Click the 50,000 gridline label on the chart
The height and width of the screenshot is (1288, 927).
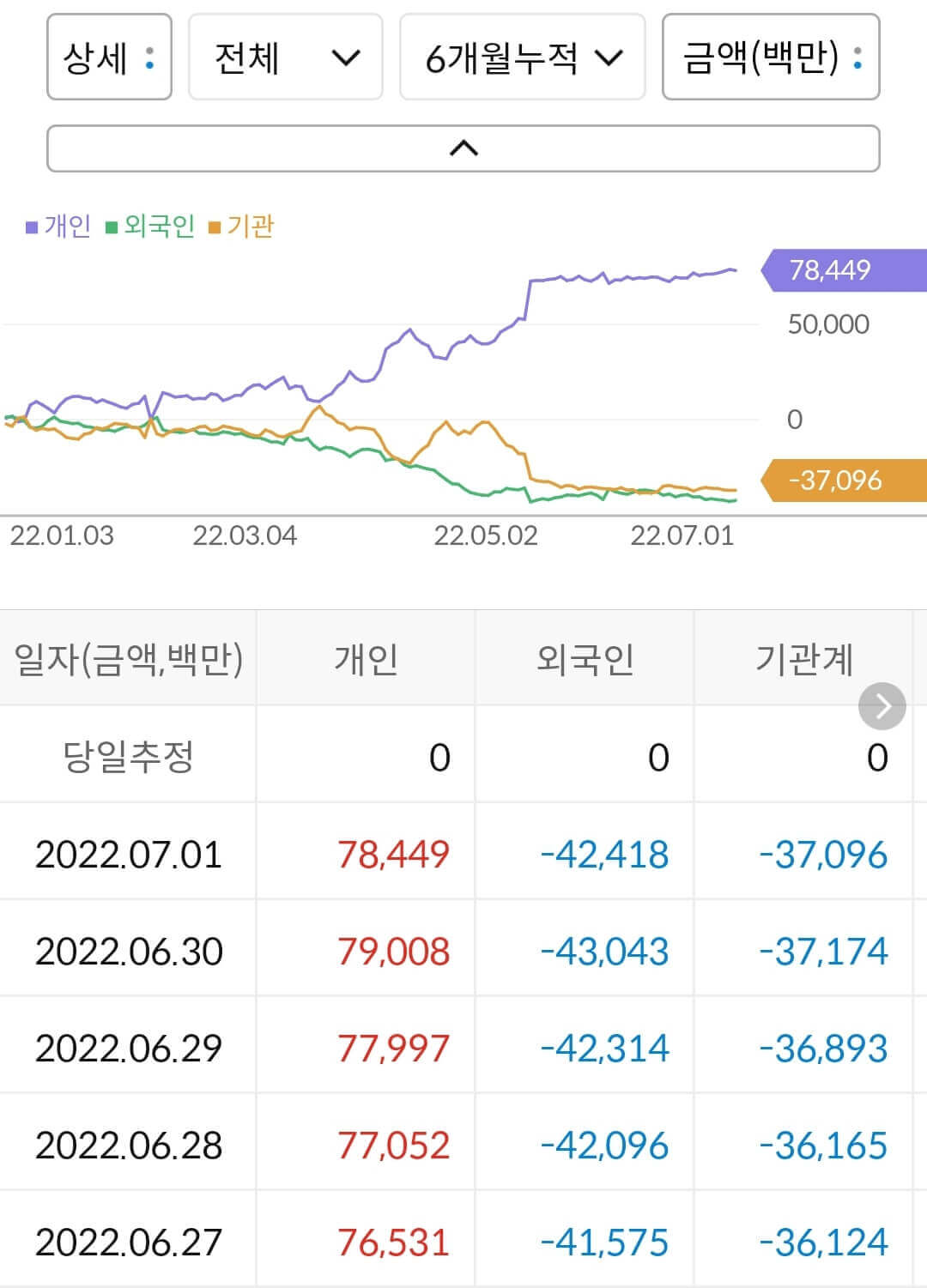click(827, 324)
